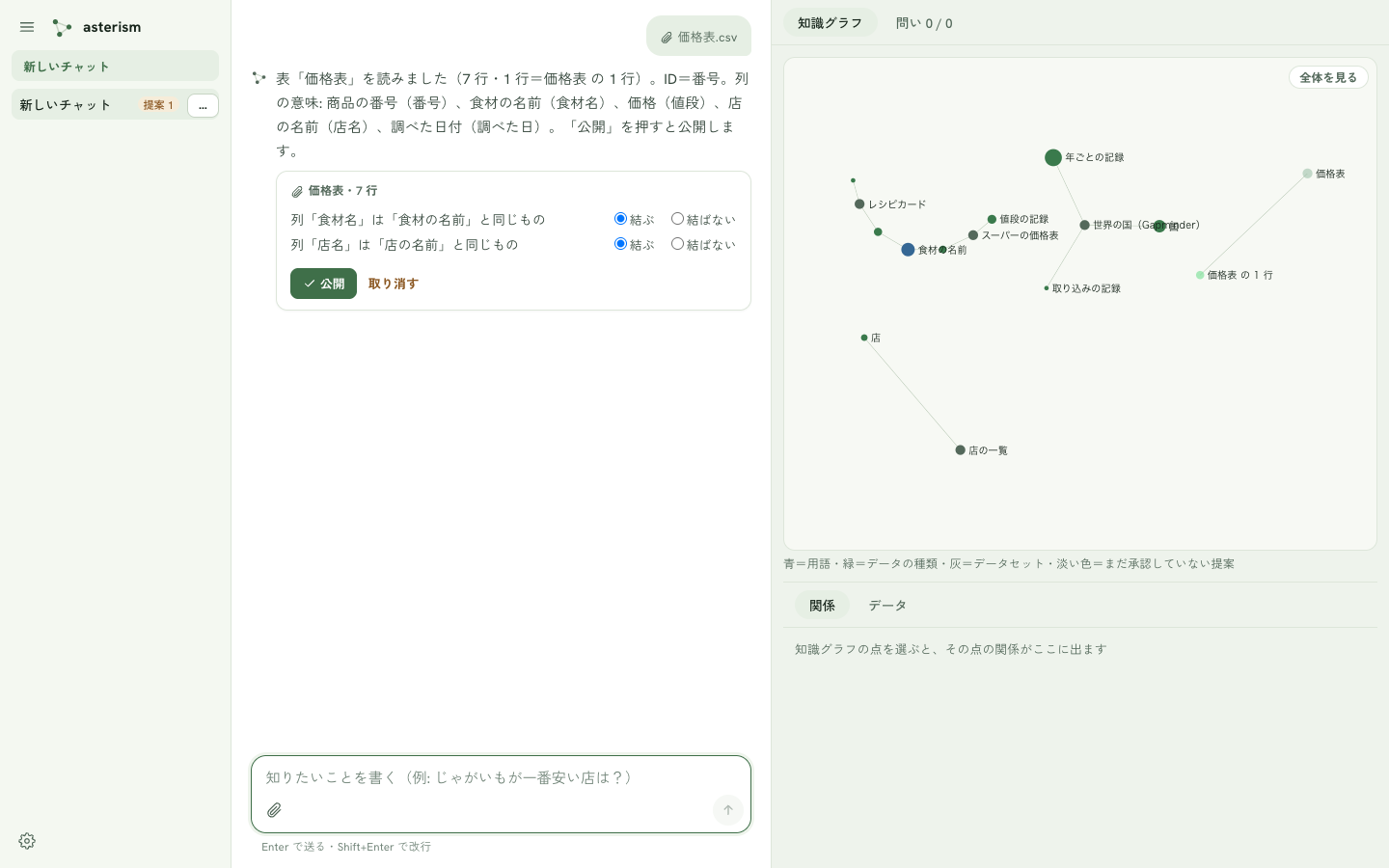
Task: Click the 公開 publish button
Action: click(323, 284)
